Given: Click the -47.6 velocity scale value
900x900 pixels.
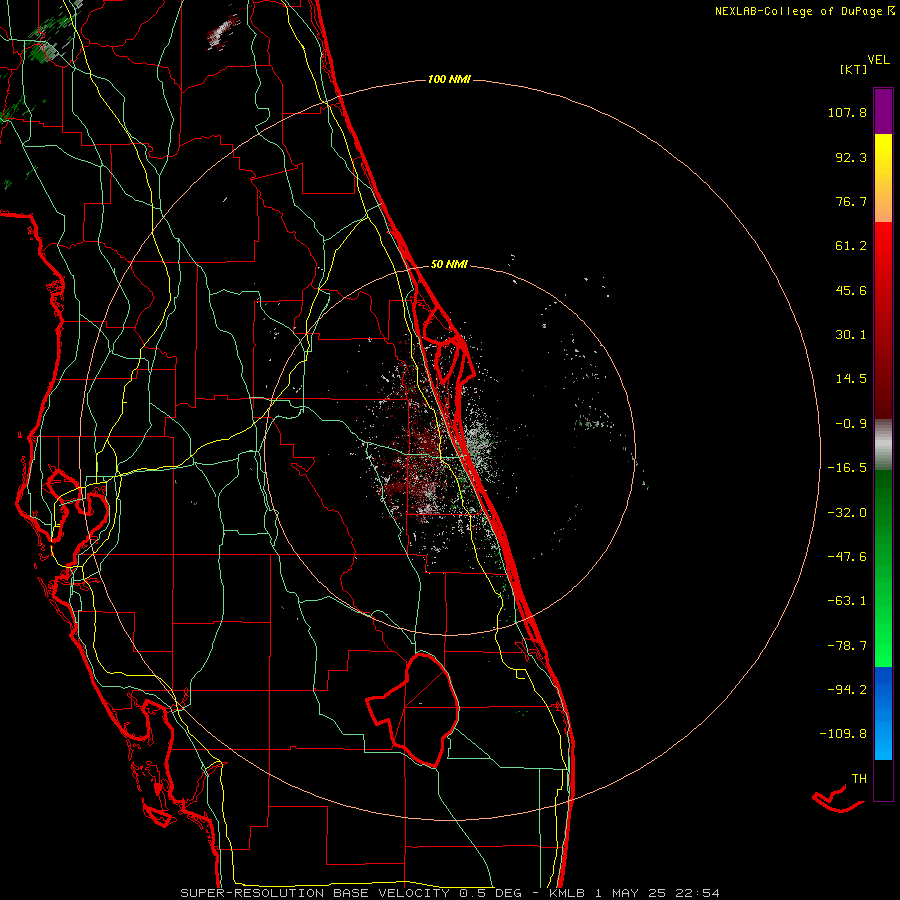Looking at the screenshot, I should click(847, 557).
